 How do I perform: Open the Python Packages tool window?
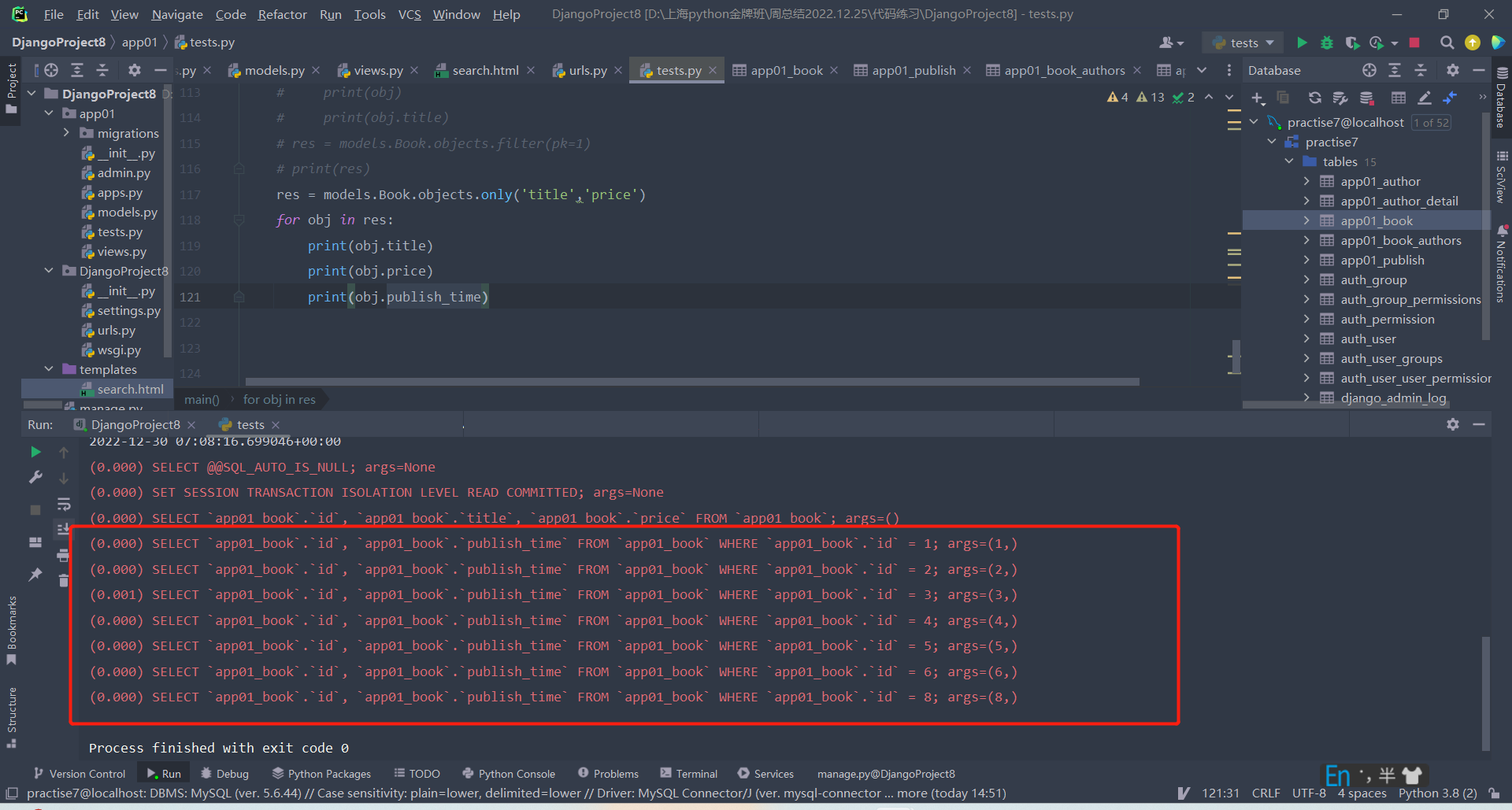pos(321,774)
